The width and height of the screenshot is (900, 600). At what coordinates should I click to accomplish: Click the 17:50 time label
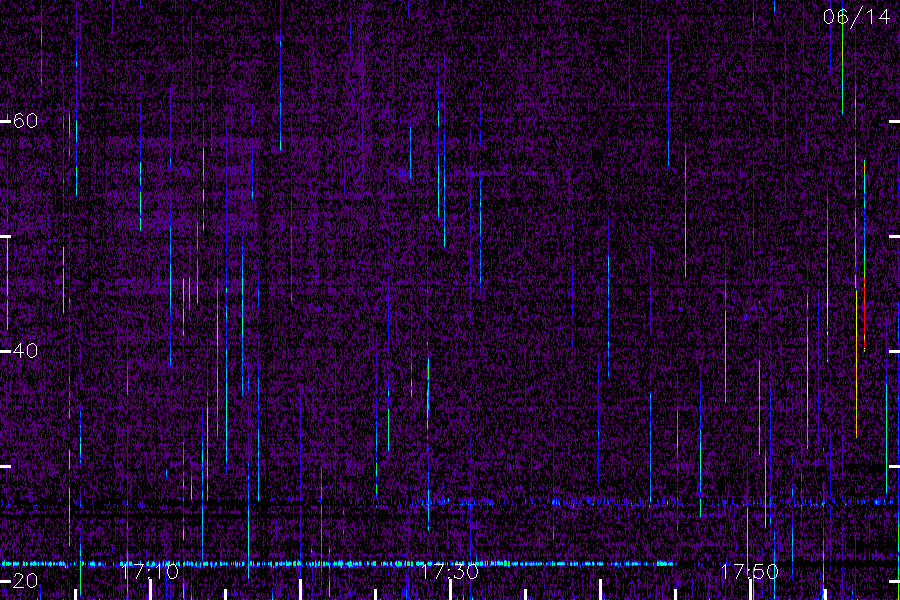[749, 571]
